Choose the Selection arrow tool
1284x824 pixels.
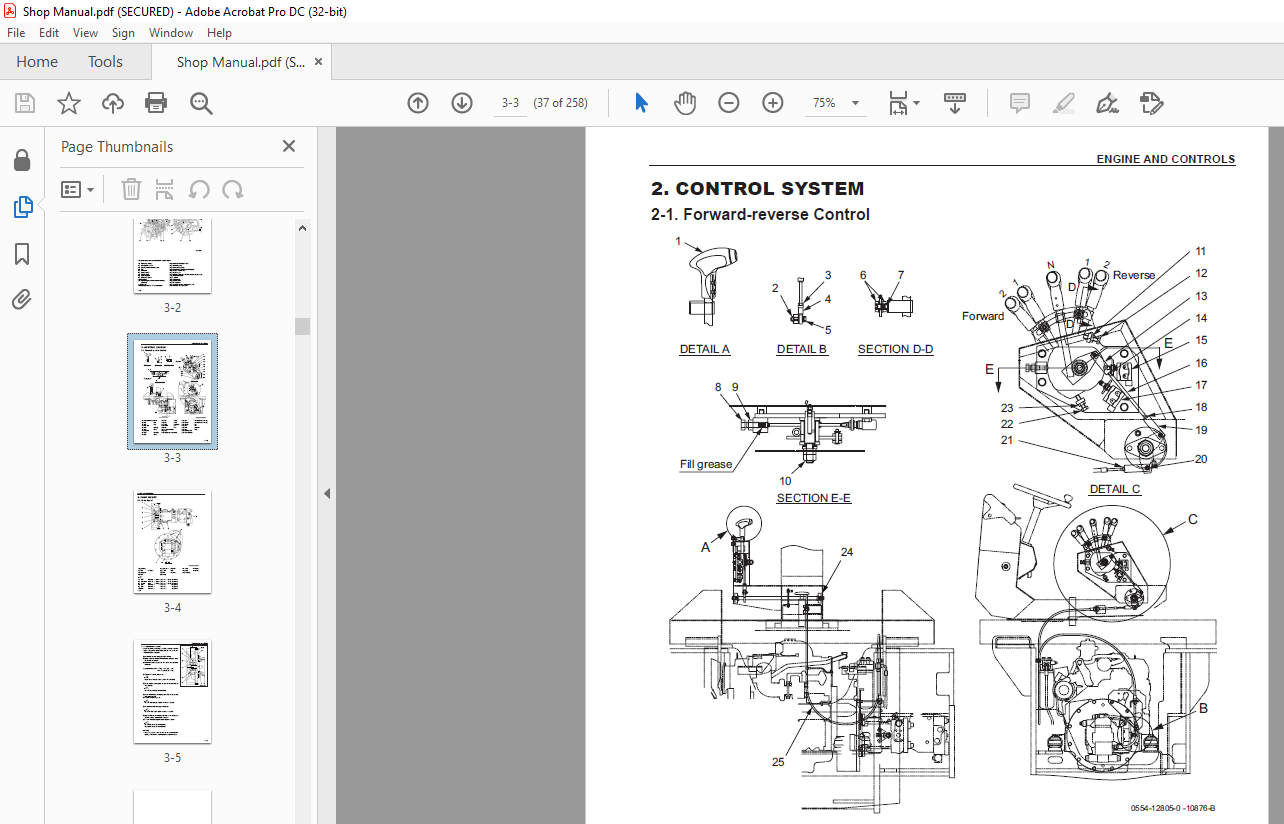(x=641, y=103)
